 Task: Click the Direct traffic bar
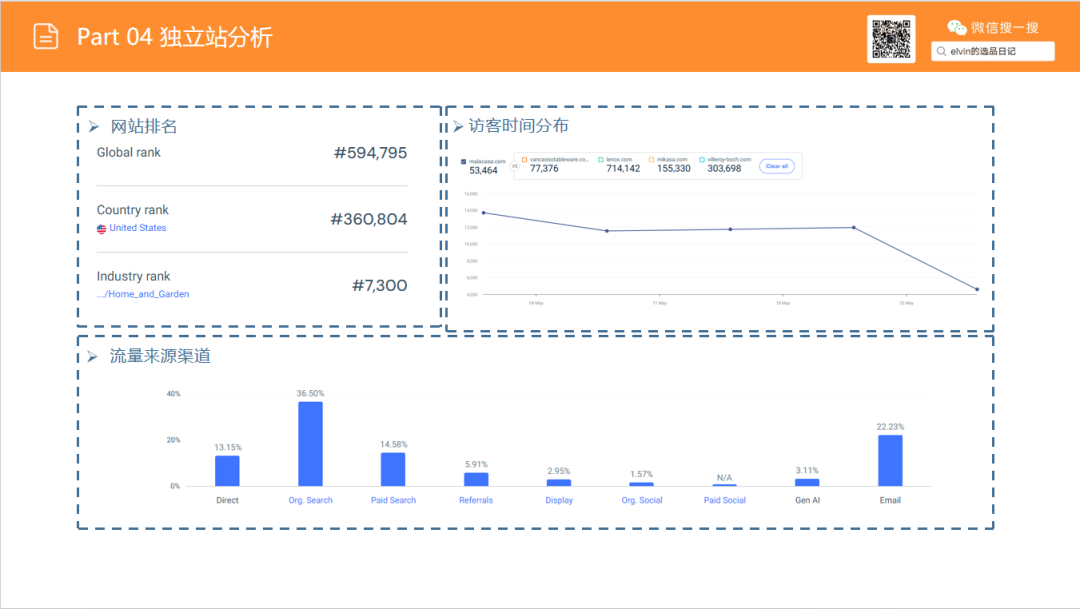[x=227, y=471]
